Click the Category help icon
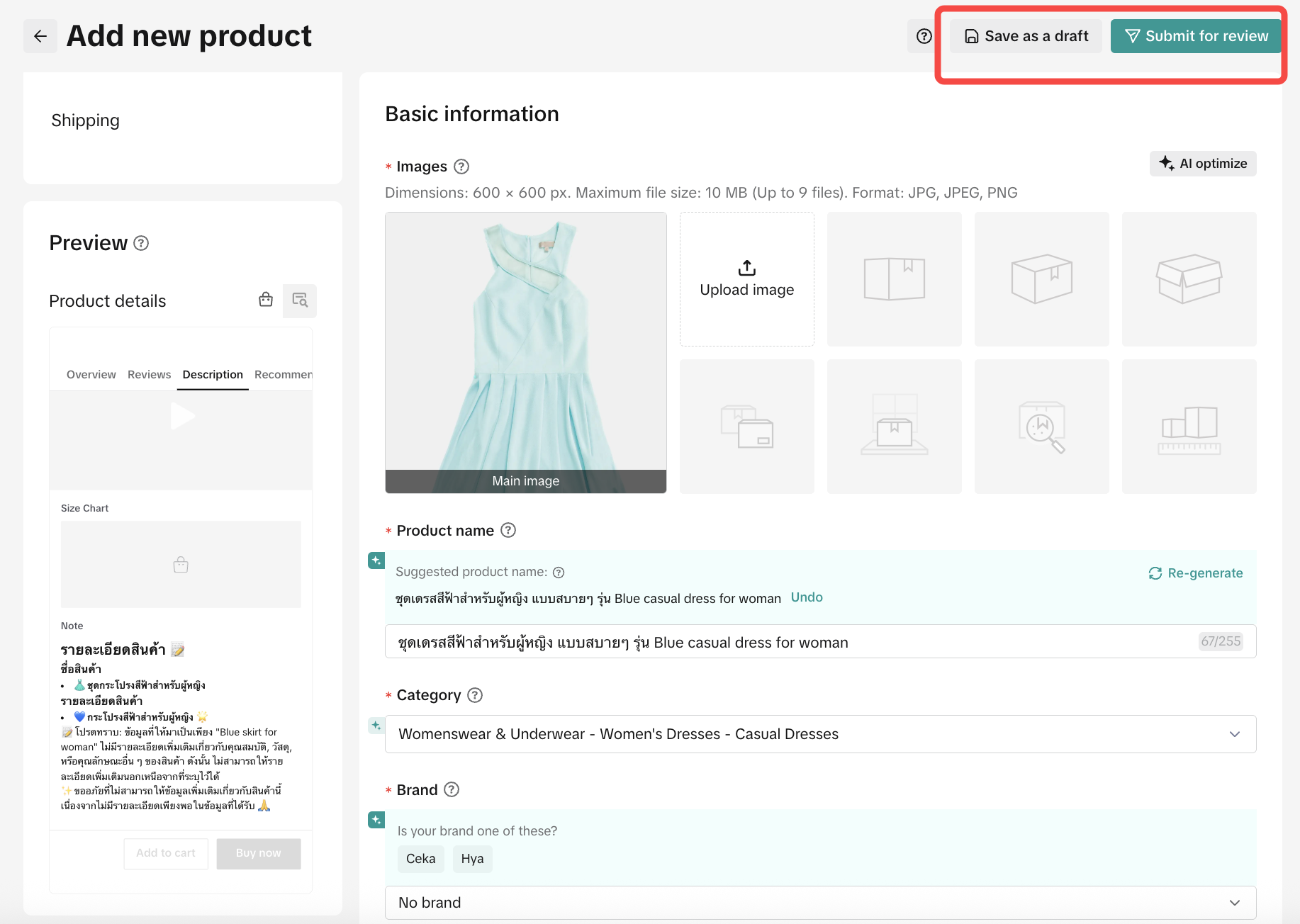This screenshot has width=1300, height=924. 475,695
